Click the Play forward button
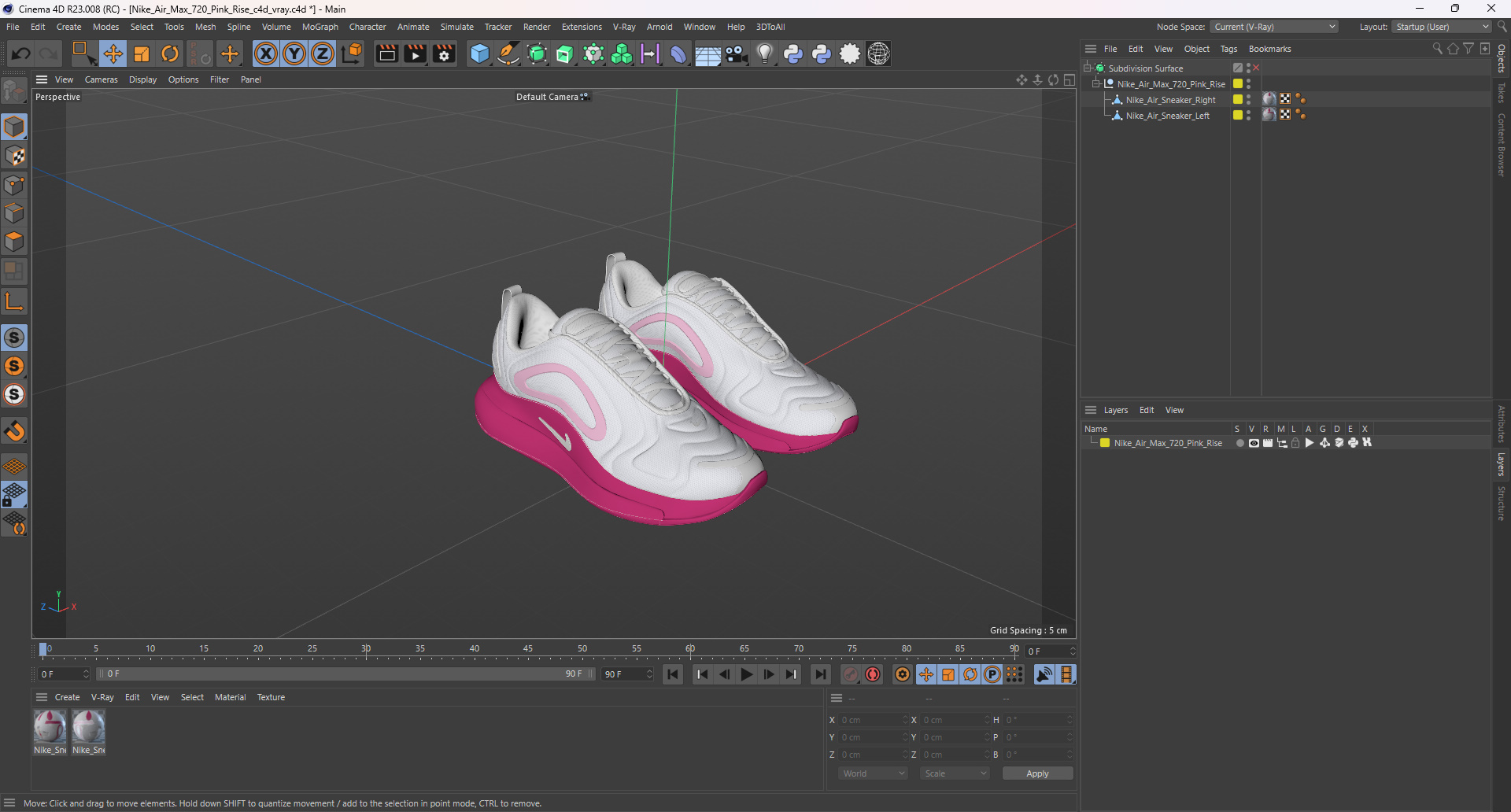Image resolution: width=1511 pixels, height=812 pixels. coord(746,674)
